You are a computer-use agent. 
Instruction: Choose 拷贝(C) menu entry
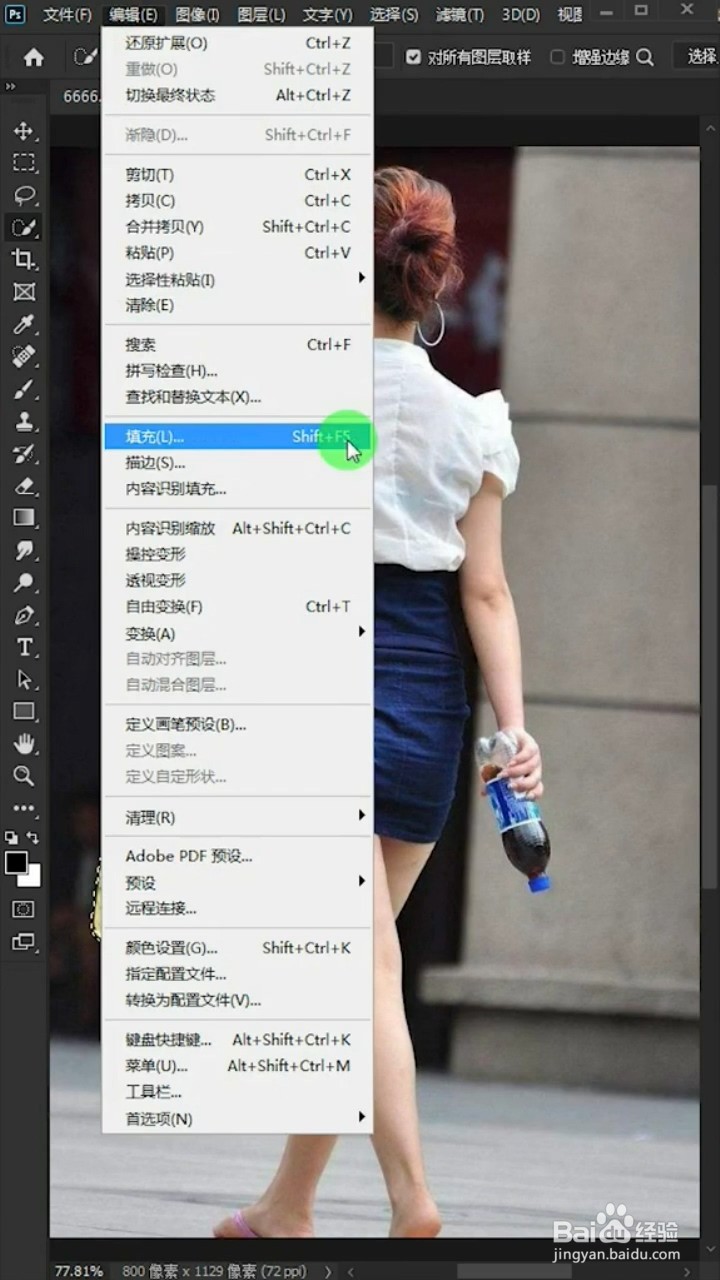pos(238,201)
